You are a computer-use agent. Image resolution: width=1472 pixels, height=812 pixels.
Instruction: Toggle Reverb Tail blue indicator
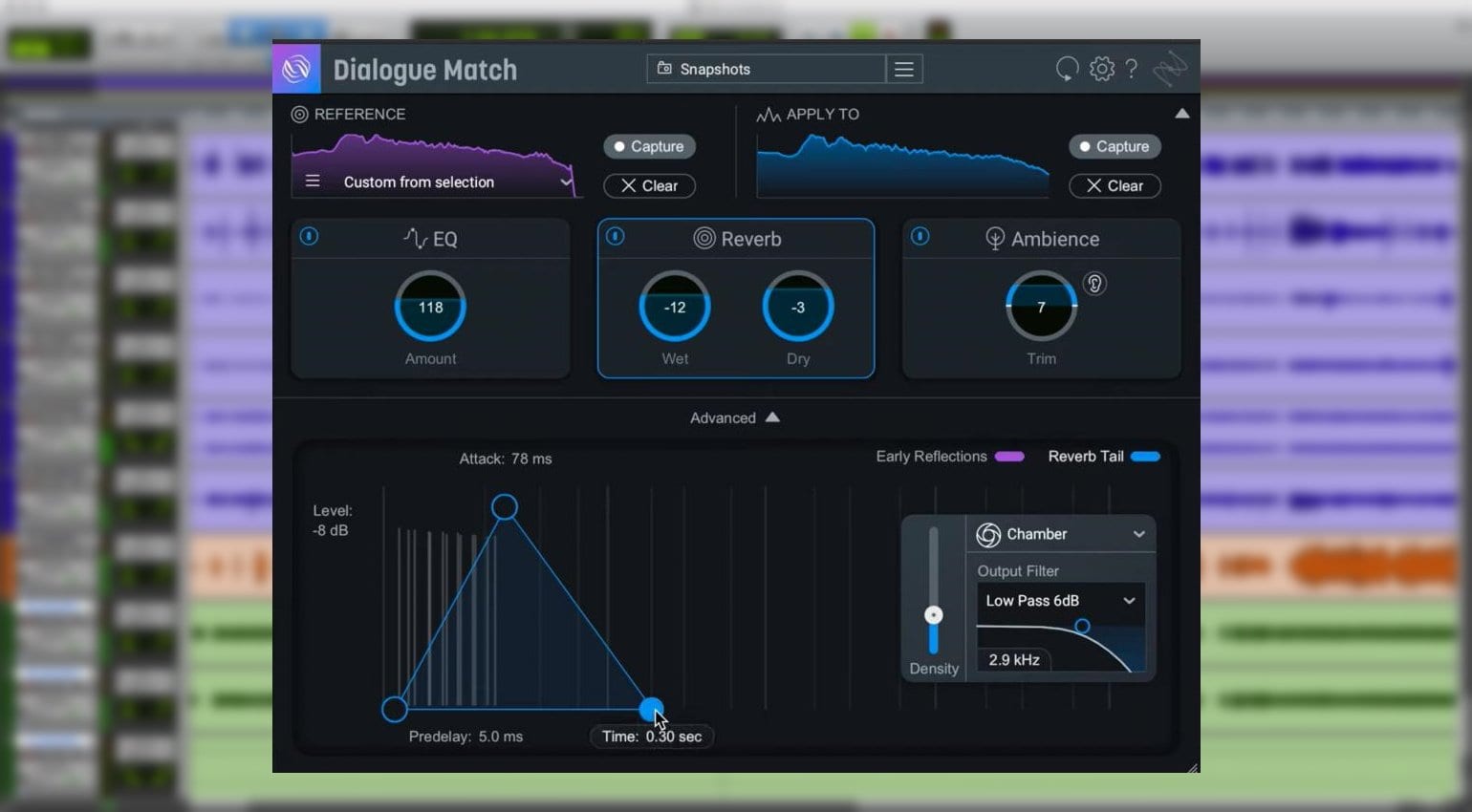click(1145, 457)
